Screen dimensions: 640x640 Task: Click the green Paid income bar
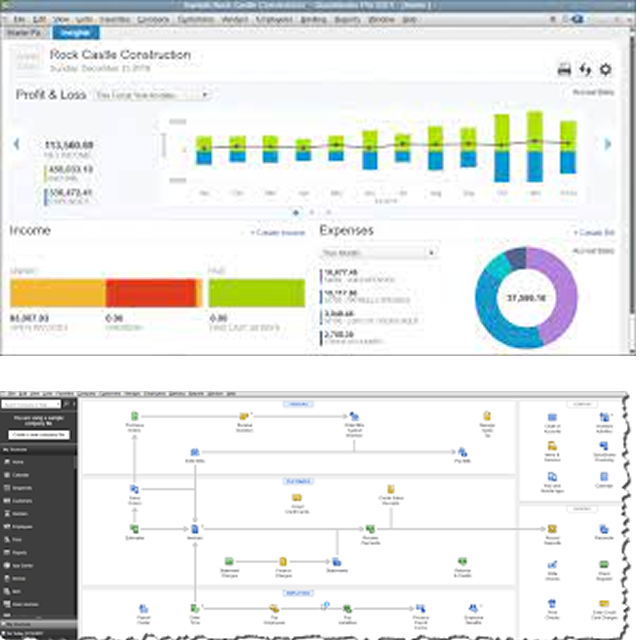[256, 293]
